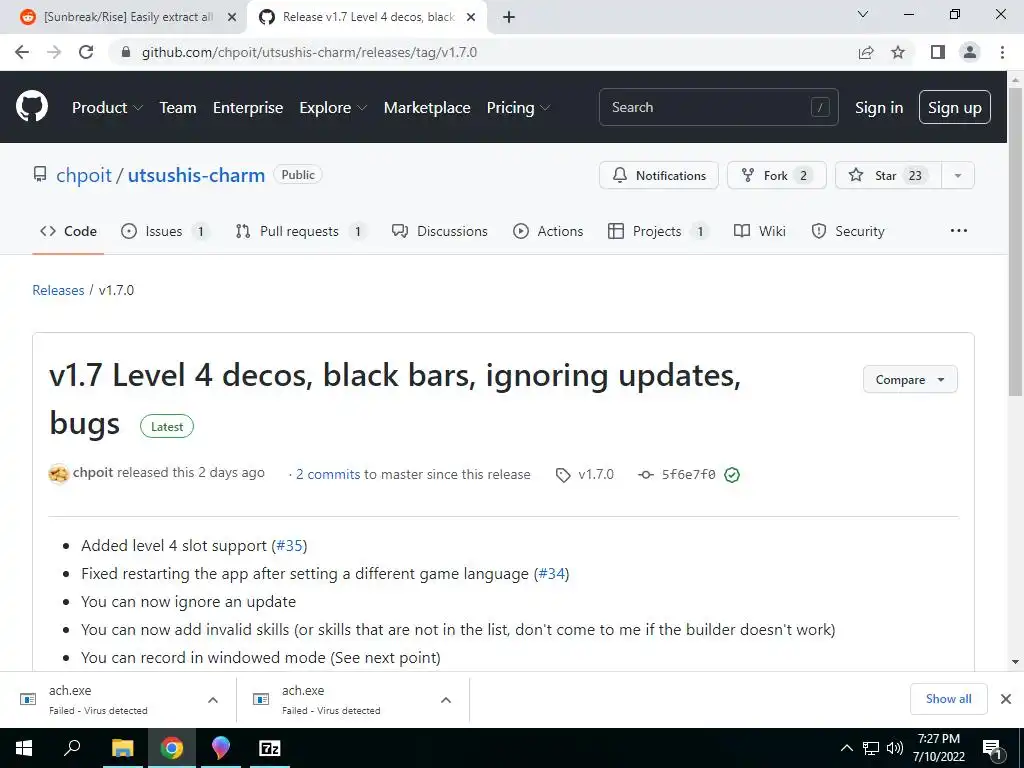Open a new browser tab

[509, 17]
